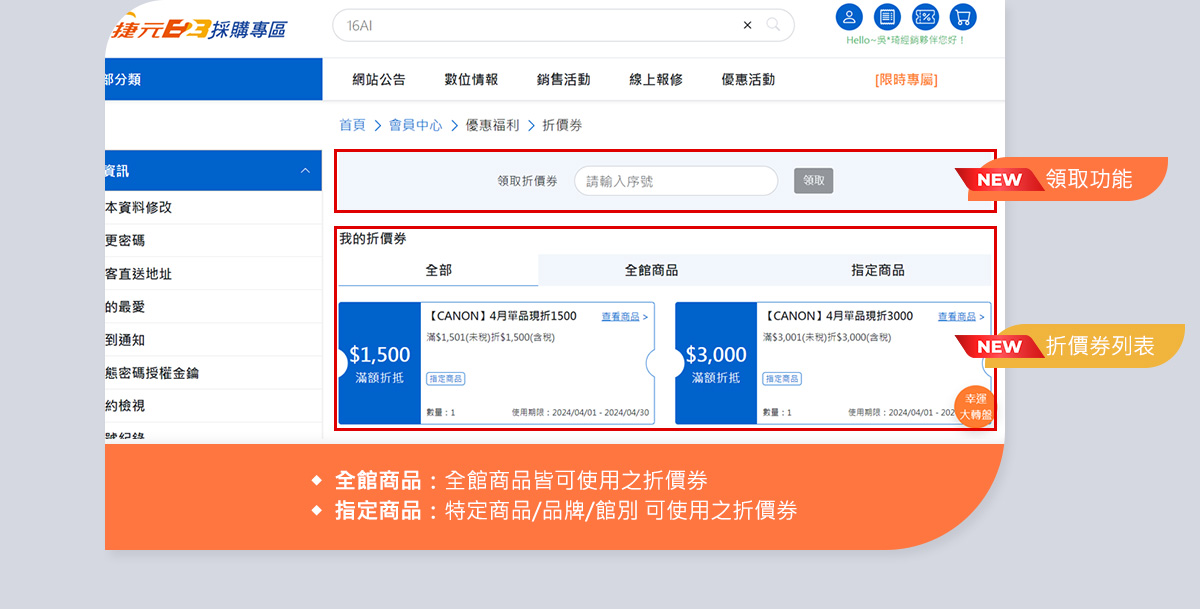This screenshot has height=609, width=1200.
Task: Open the order list icon in the header
Action: pyautogui.click(x=887, y=17)
